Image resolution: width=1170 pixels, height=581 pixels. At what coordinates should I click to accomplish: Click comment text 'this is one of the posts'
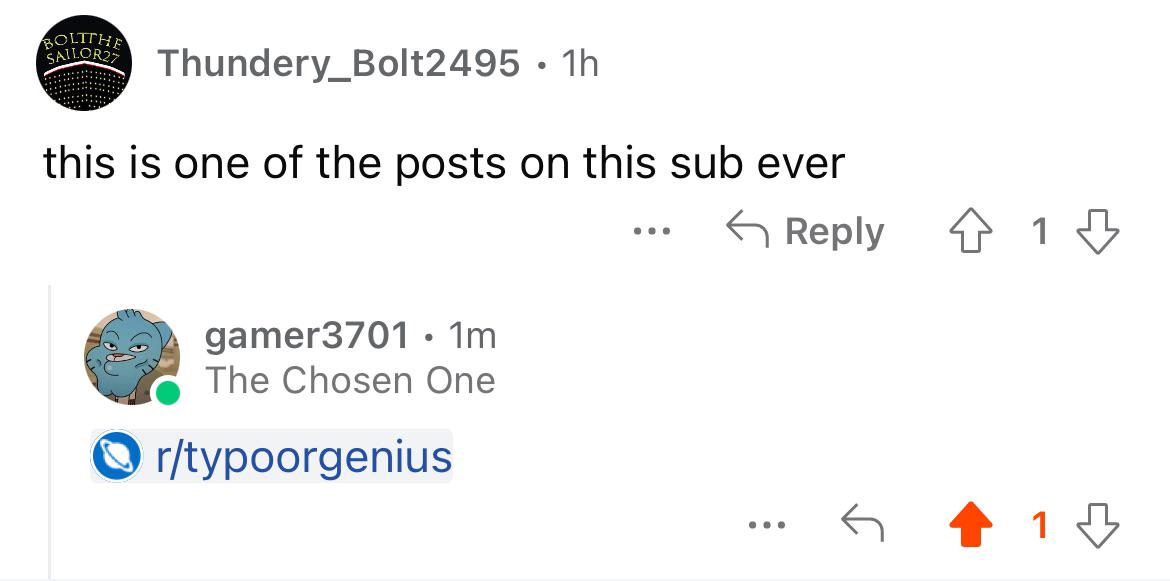(x=274, y=163)
